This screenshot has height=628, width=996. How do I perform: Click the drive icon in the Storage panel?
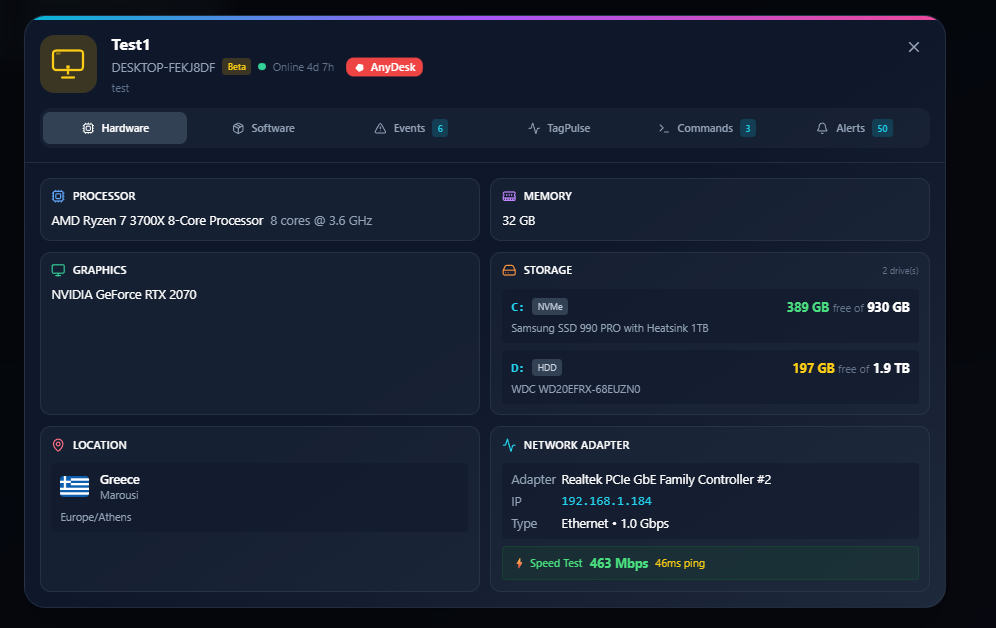click(511, 270)
